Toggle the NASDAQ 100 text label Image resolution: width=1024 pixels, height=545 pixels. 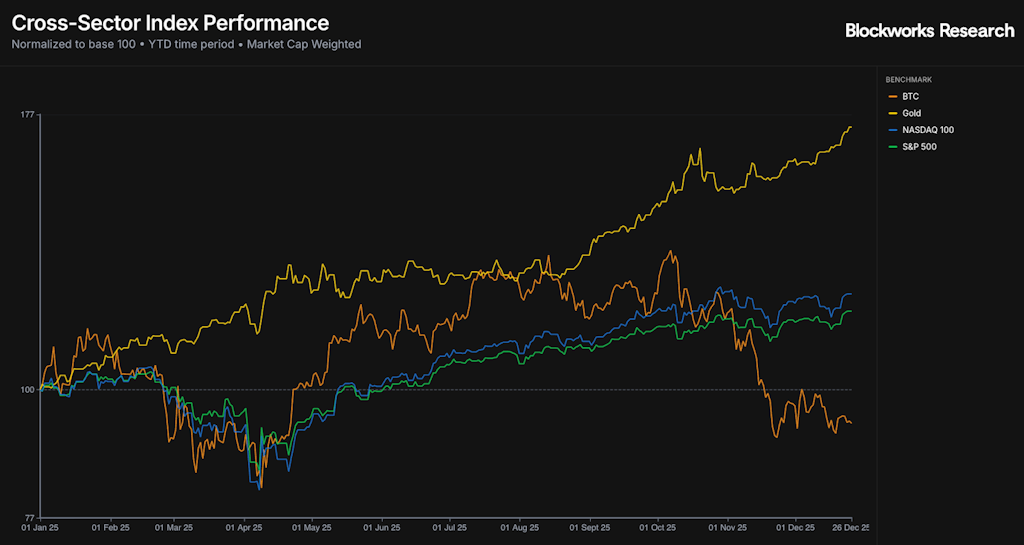[926, 130]
